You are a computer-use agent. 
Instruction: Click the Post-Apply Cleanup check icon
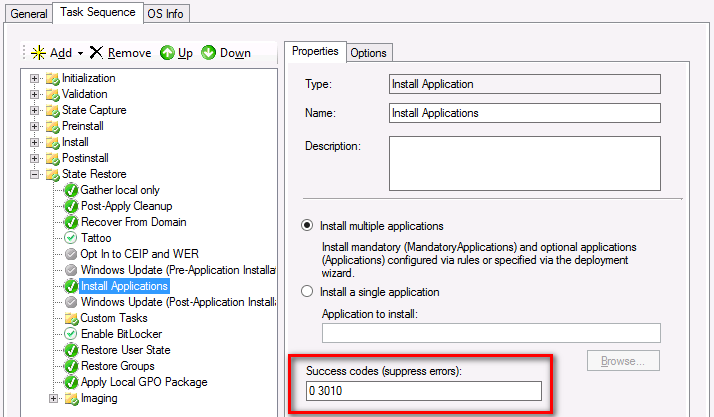click(x=71, y=206)
